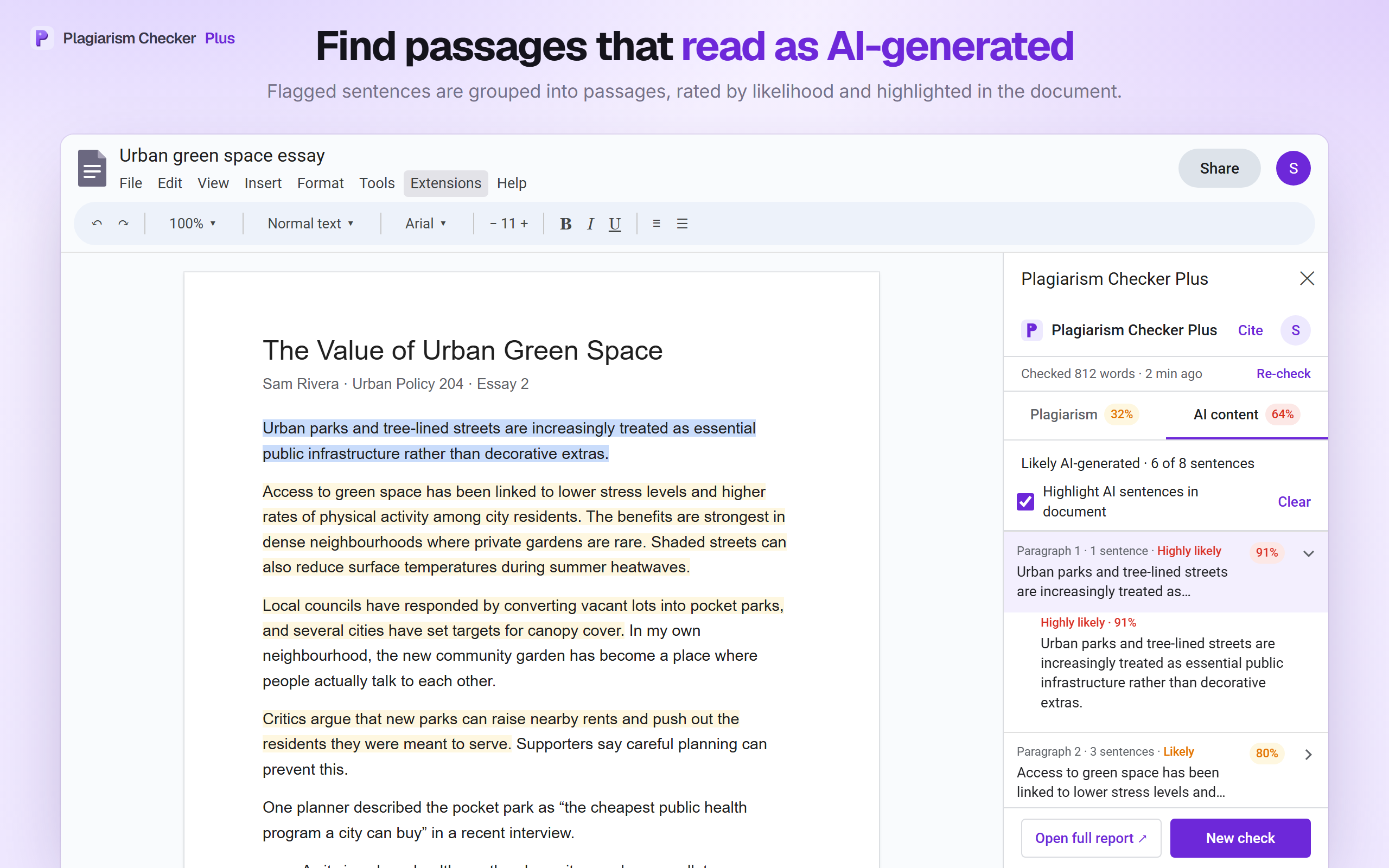This screenshot has height=868, width=1389.
Task: Clear the AI highlights
Action: click(x=1294, y=502)
